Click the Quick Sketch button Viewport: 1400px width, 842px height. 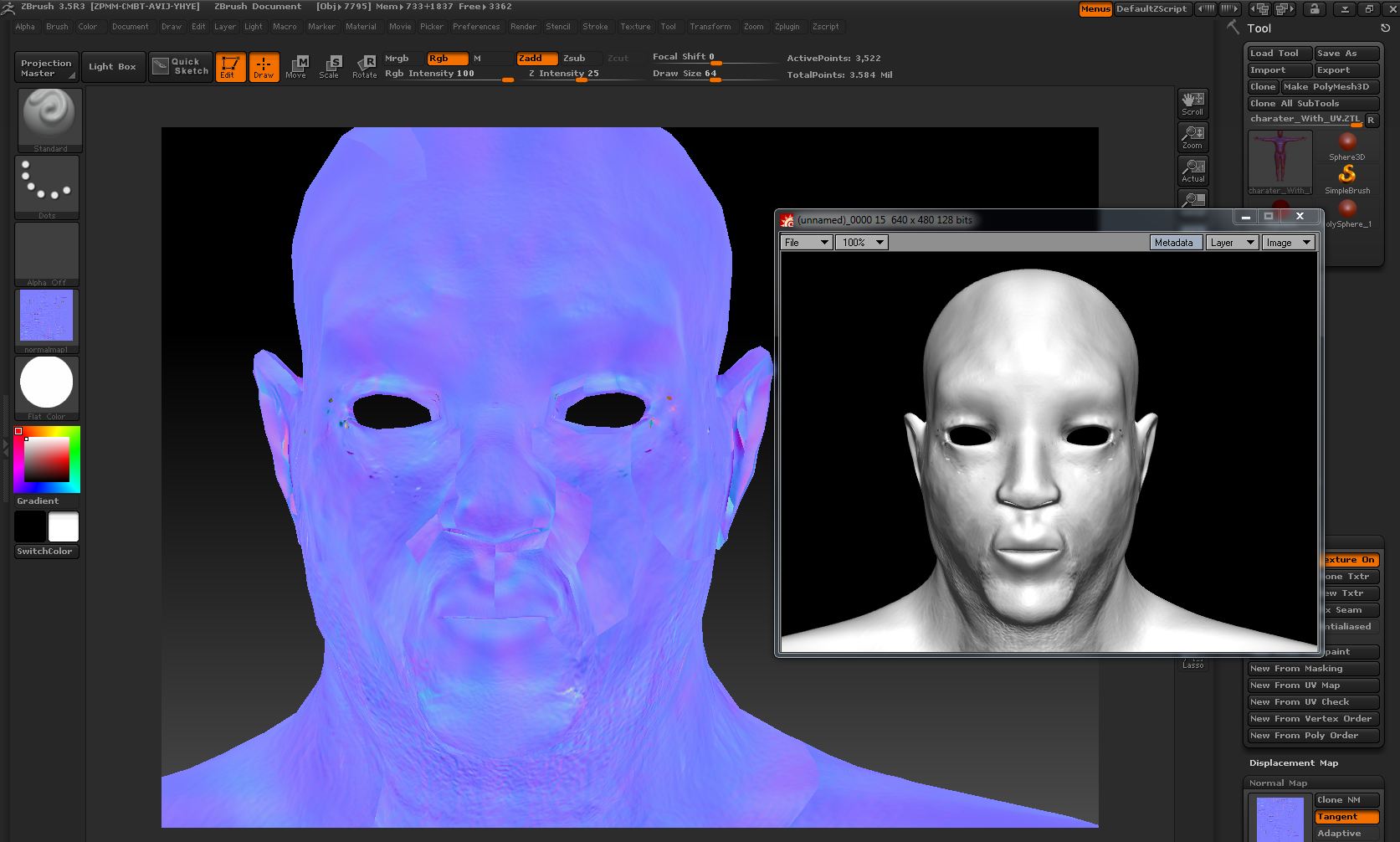click(181, 67)
